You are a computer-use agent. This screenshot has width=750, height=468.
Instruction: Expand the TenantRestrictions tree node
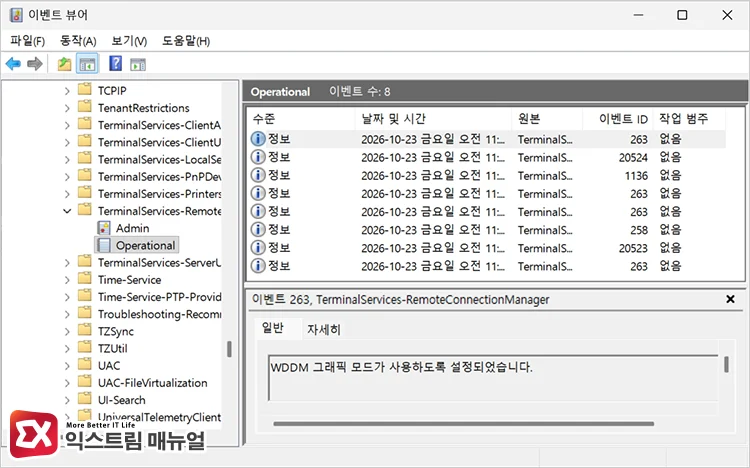[x=67, y=108]
